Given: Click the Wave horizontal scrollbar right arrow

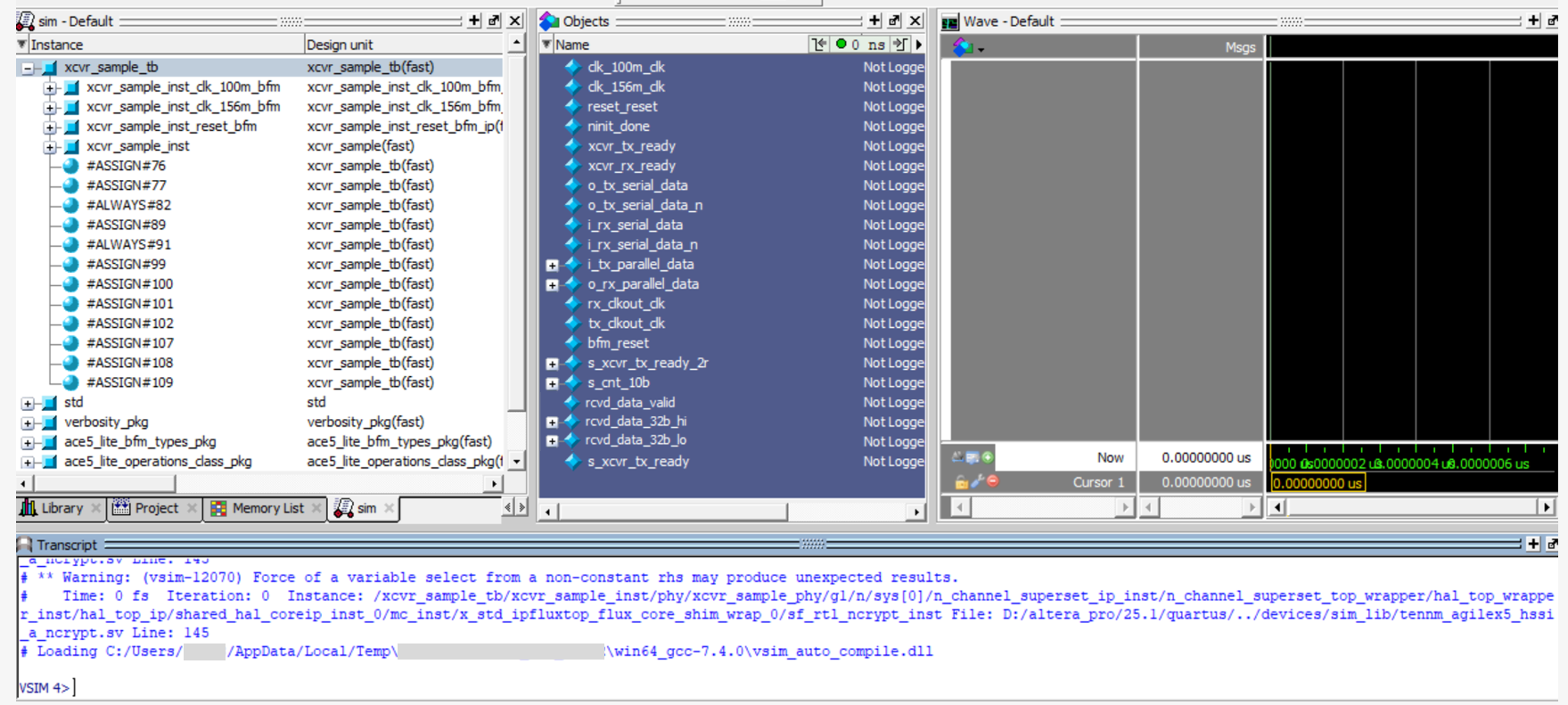Looking at the screenshot, I should click(x=1547, y=507).
